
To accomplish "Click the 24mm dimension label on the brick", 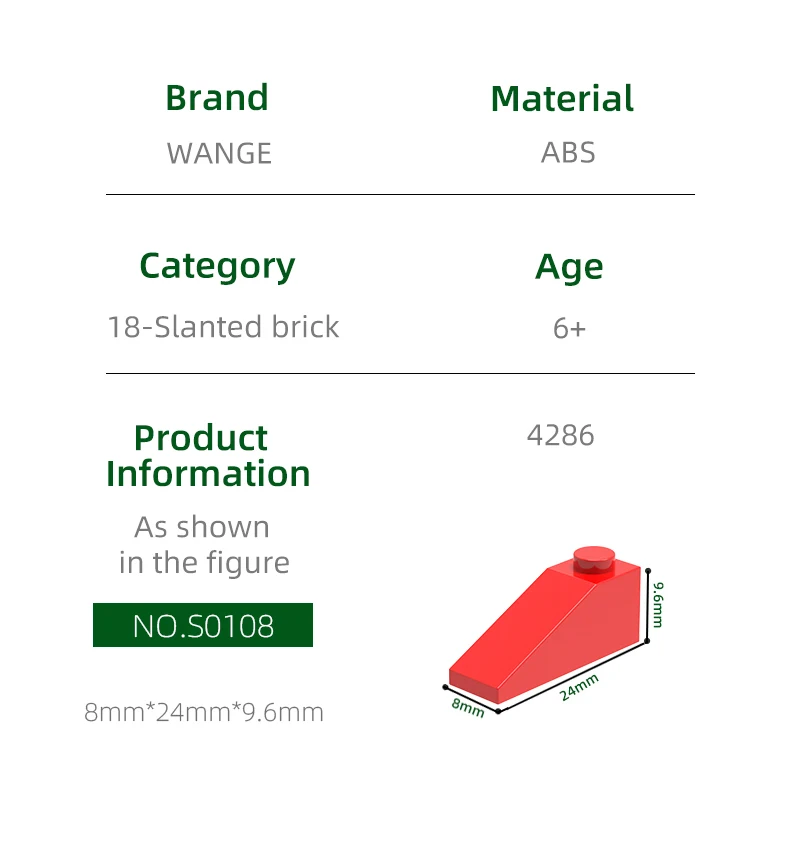I will 579,687.
